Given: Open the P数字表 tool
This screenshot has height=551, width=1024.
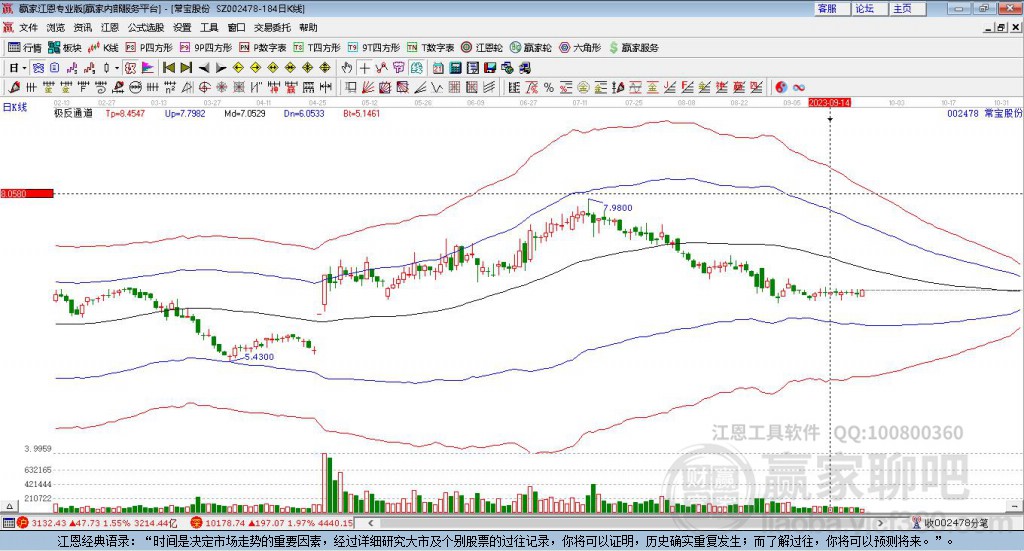Looking at the screenshot, I should pyautogui.click(x=263, y=48).
